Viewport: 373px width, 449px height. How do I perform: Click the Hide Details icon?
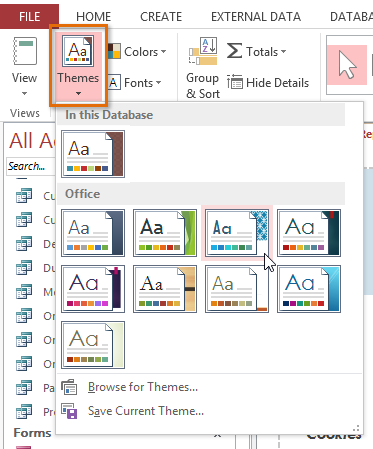[235, 82]
